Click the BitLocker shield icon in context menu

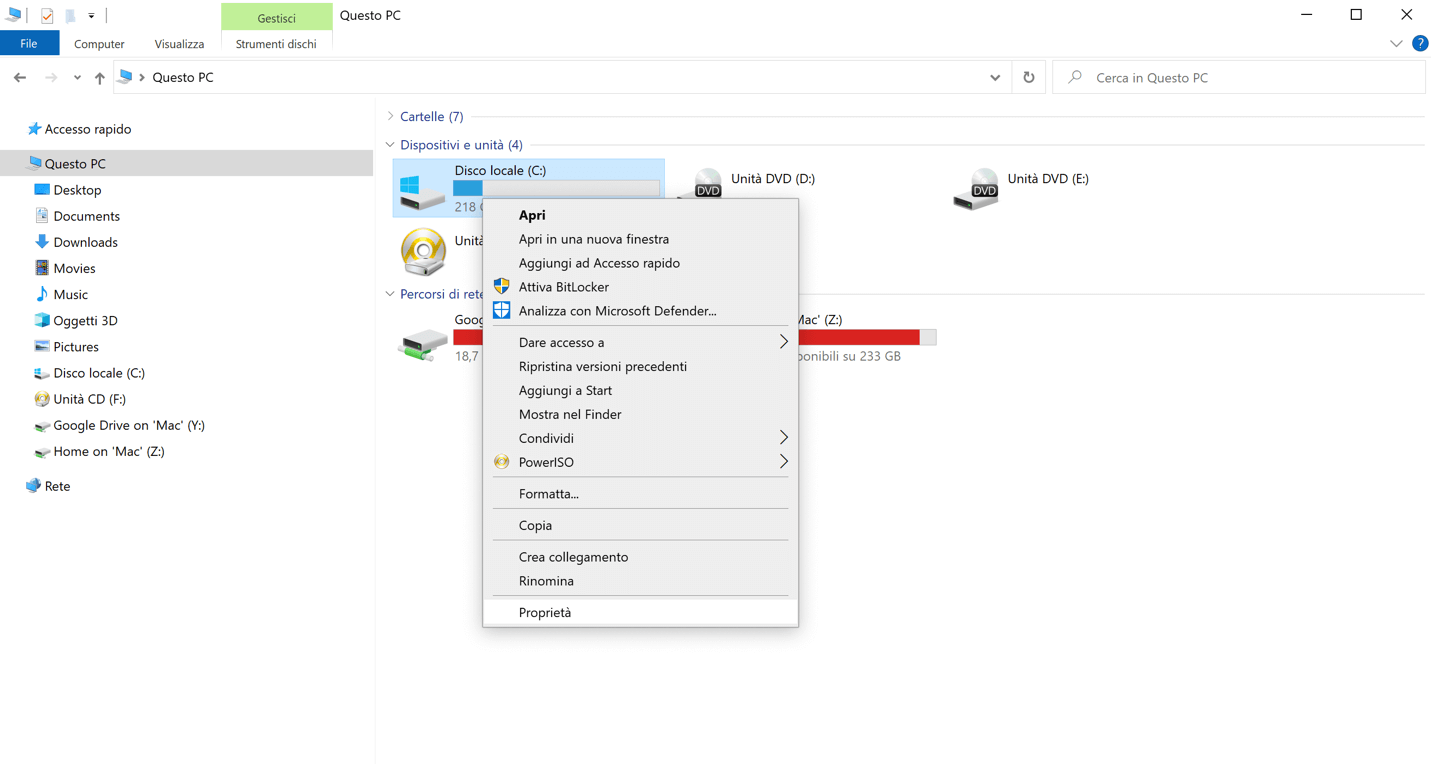click(502, 287)
